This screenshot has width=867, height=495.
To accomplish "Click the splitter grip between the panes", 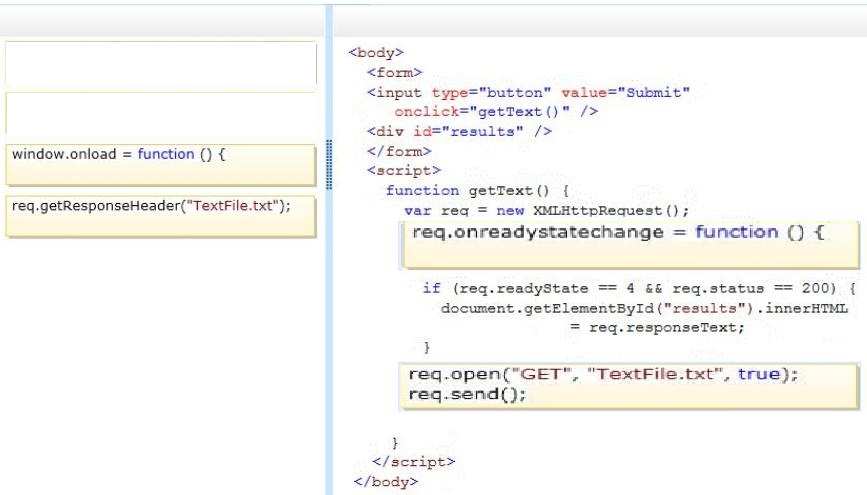I will point(329,164).
